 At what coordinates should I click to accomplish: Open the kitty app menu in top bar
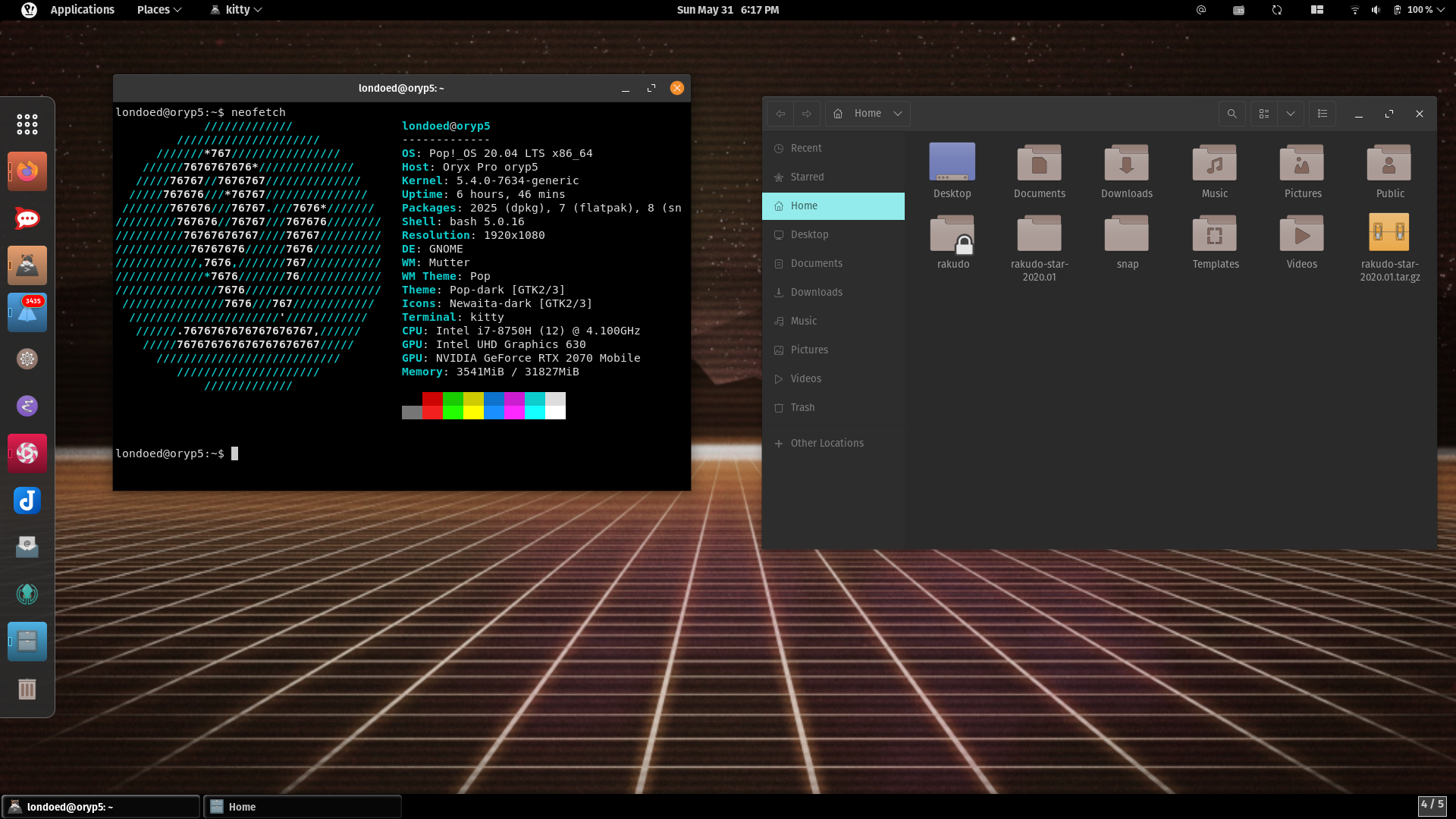[236, 10]
